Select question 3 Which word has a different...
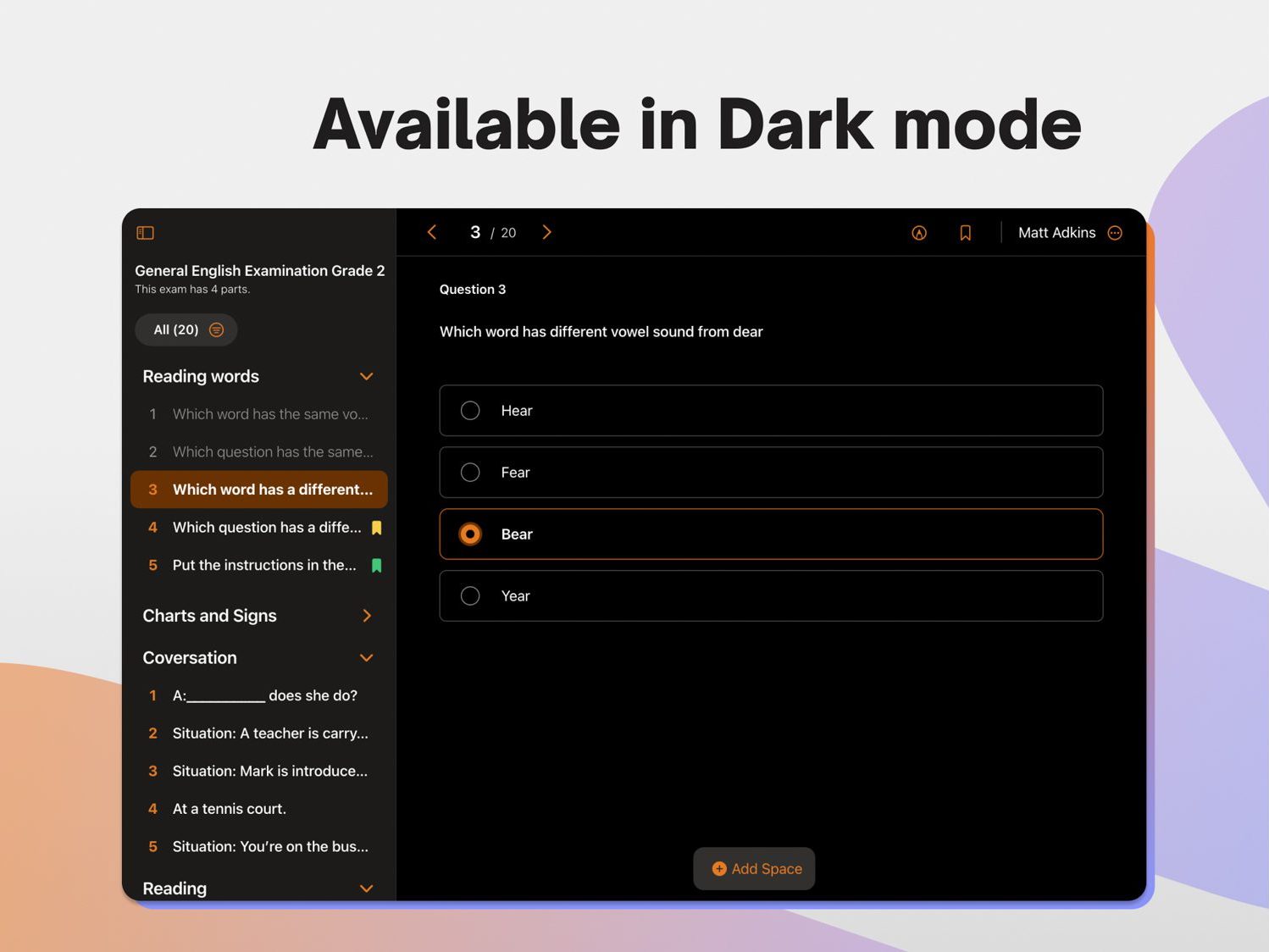This screenshot has height=952, width=1269. tap(259, 490)
